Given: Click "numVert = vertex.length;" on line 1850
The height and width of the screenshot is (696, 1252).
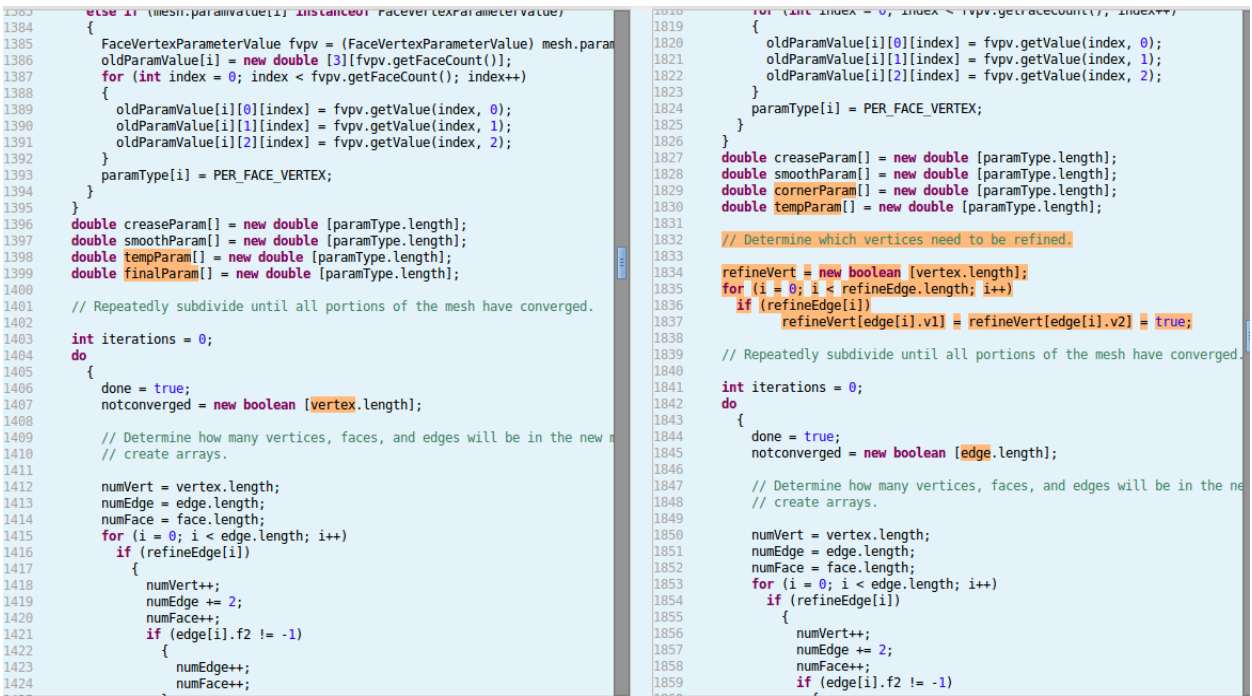Looking at the screenshot, I should pyautogui.click(x=840, y=535).
